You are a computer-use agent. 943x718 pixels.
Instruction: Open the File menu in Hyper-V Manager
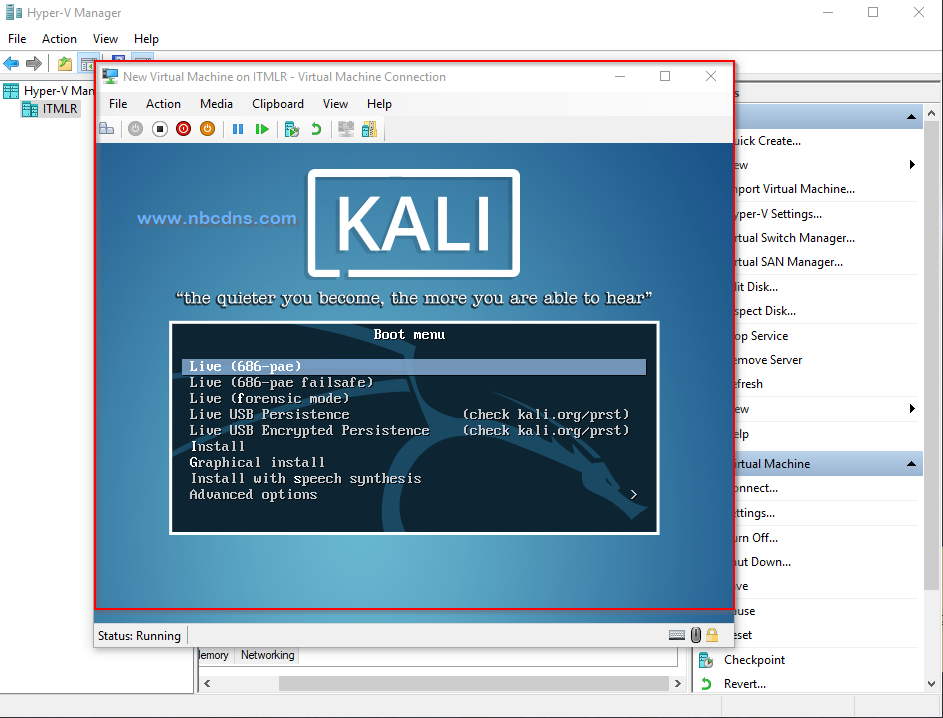coord(17,38)
